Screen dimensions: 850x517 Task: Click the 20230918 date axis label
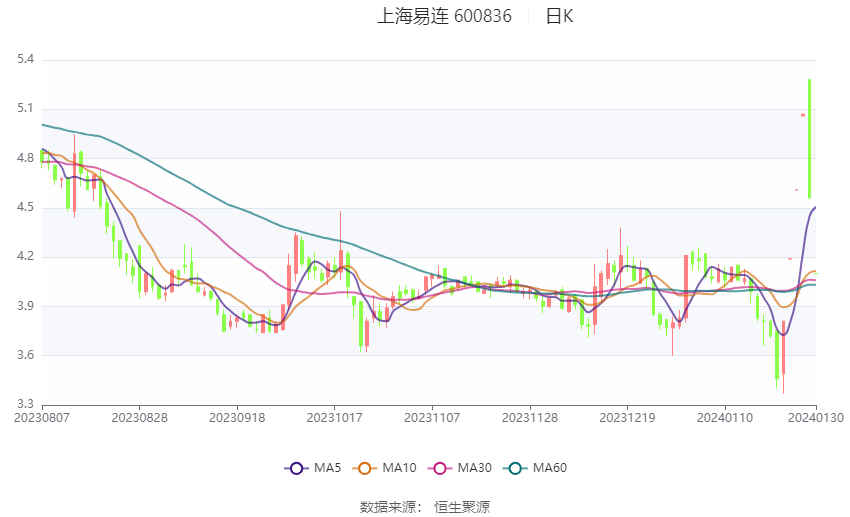[x=237, y=418]
